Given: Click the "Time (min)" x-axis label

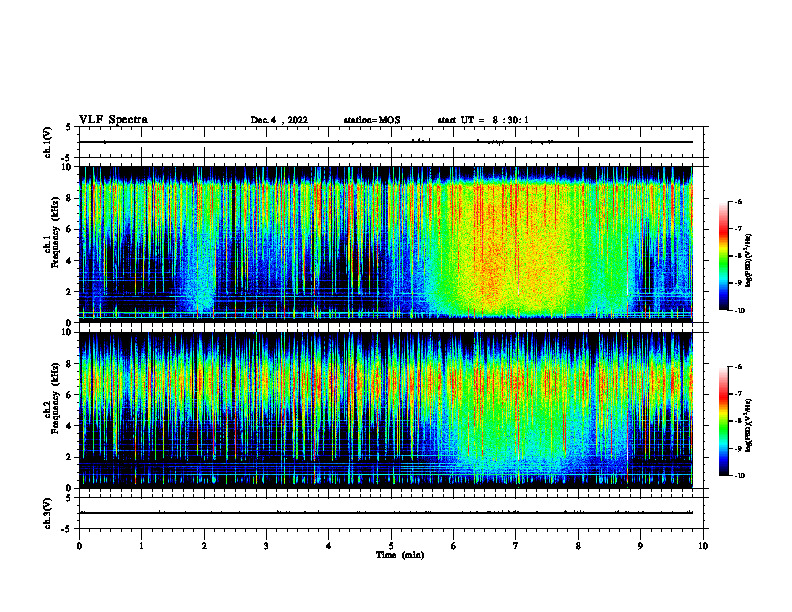Looking at the screenshot, I should [x=400, y=555].
